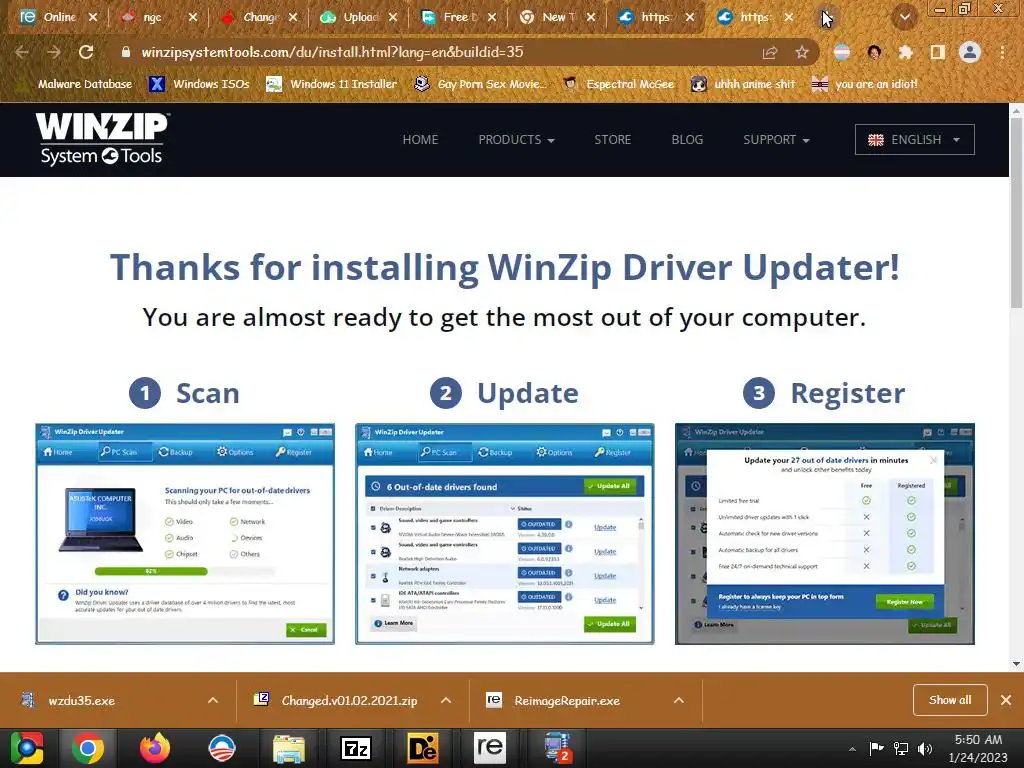Open the 'you are an idiot!' bookmark
1024x768 pixels.
click(x=865, y=84)
